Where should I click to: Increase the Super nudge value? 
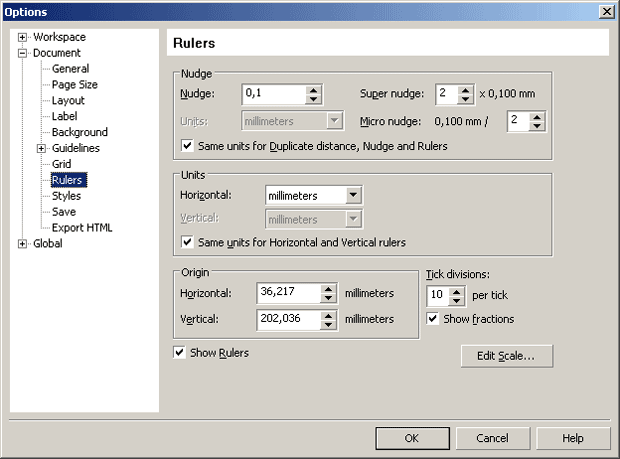[x=465, y=90]
